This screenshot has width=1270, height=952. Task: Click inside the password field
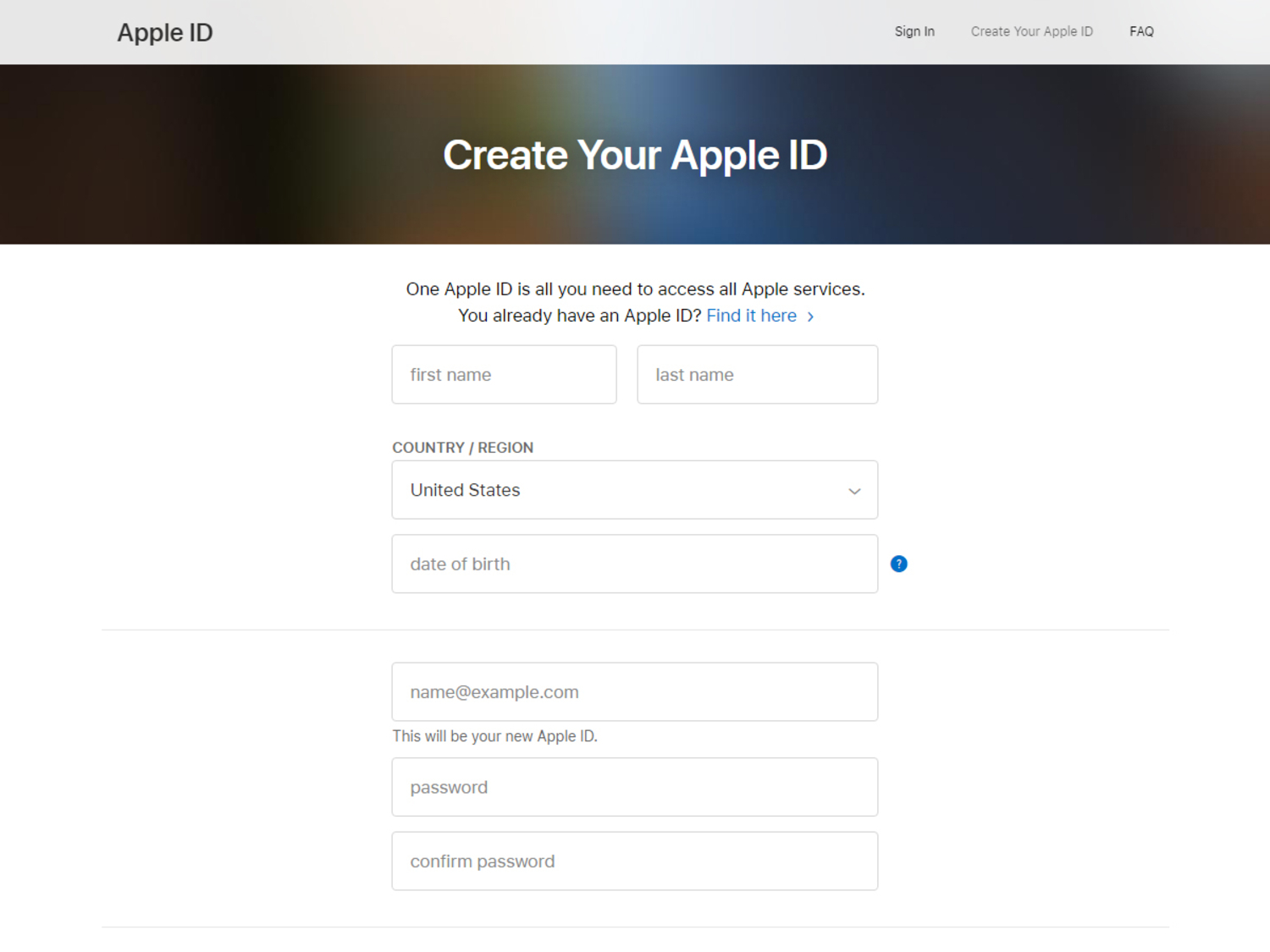635,787
